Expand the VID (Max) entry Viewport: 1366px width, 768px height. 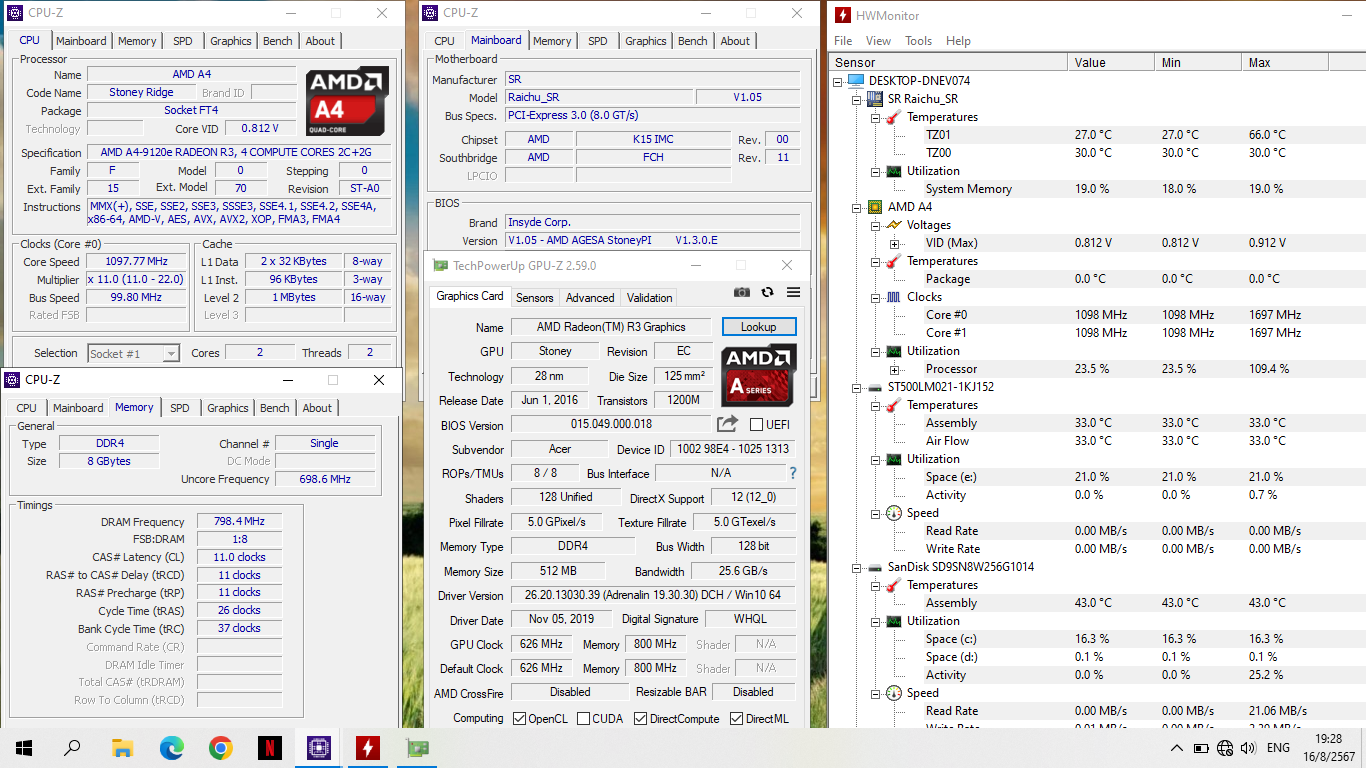coord(894,243)
